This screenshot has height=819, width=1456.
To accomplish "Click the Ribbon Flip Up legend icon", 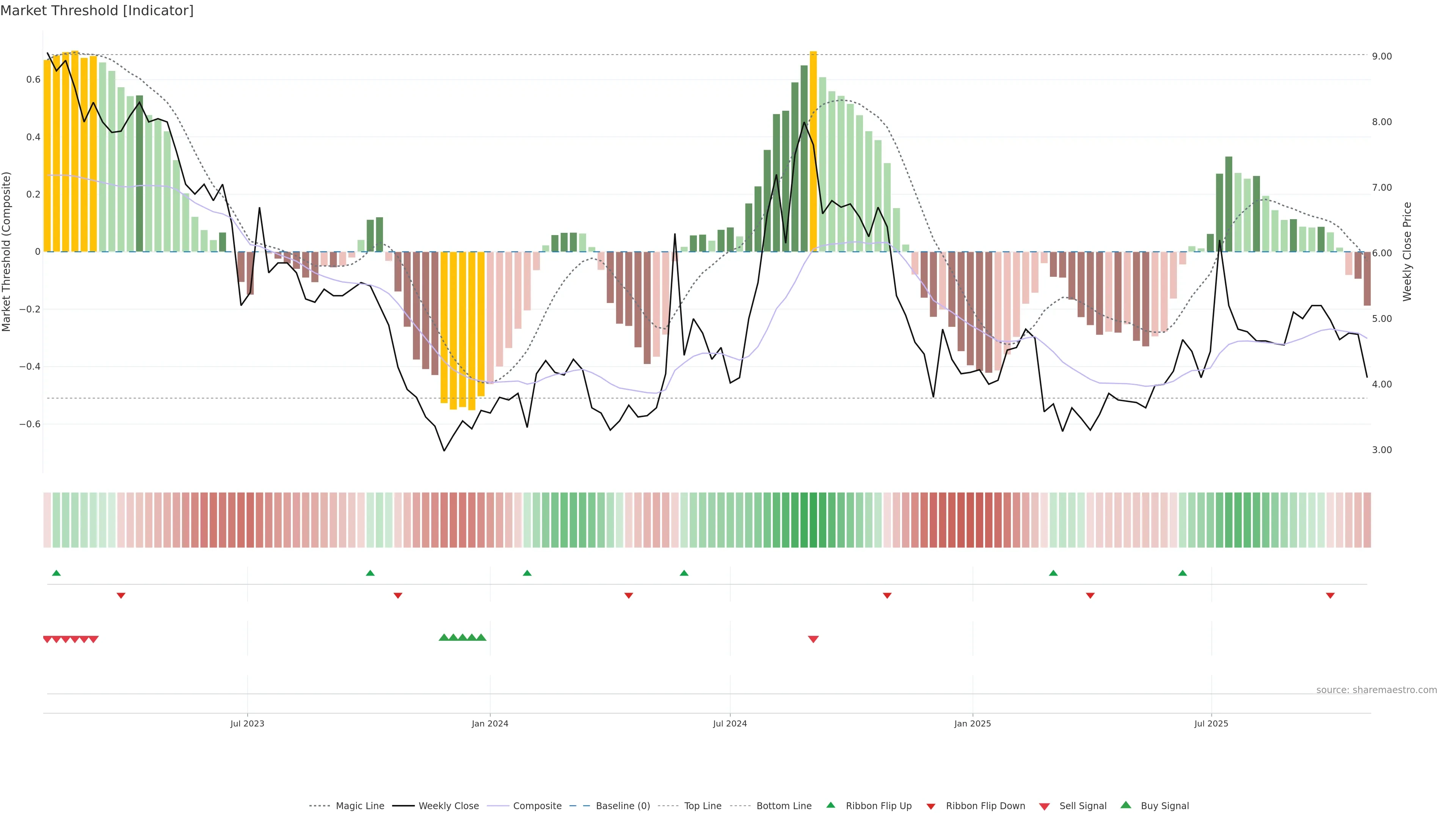I will 831,805.
